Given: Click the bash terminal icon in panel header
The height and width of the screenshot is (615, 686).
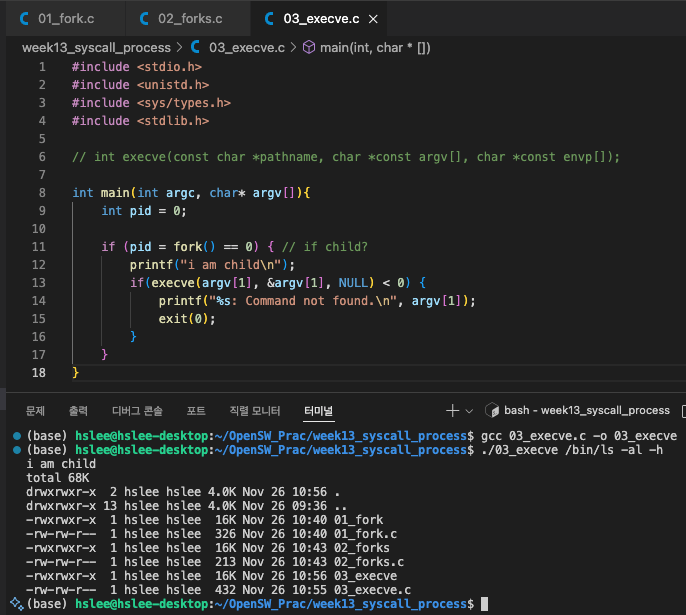Looking at the screenshot, I should [x=492, y=410].
